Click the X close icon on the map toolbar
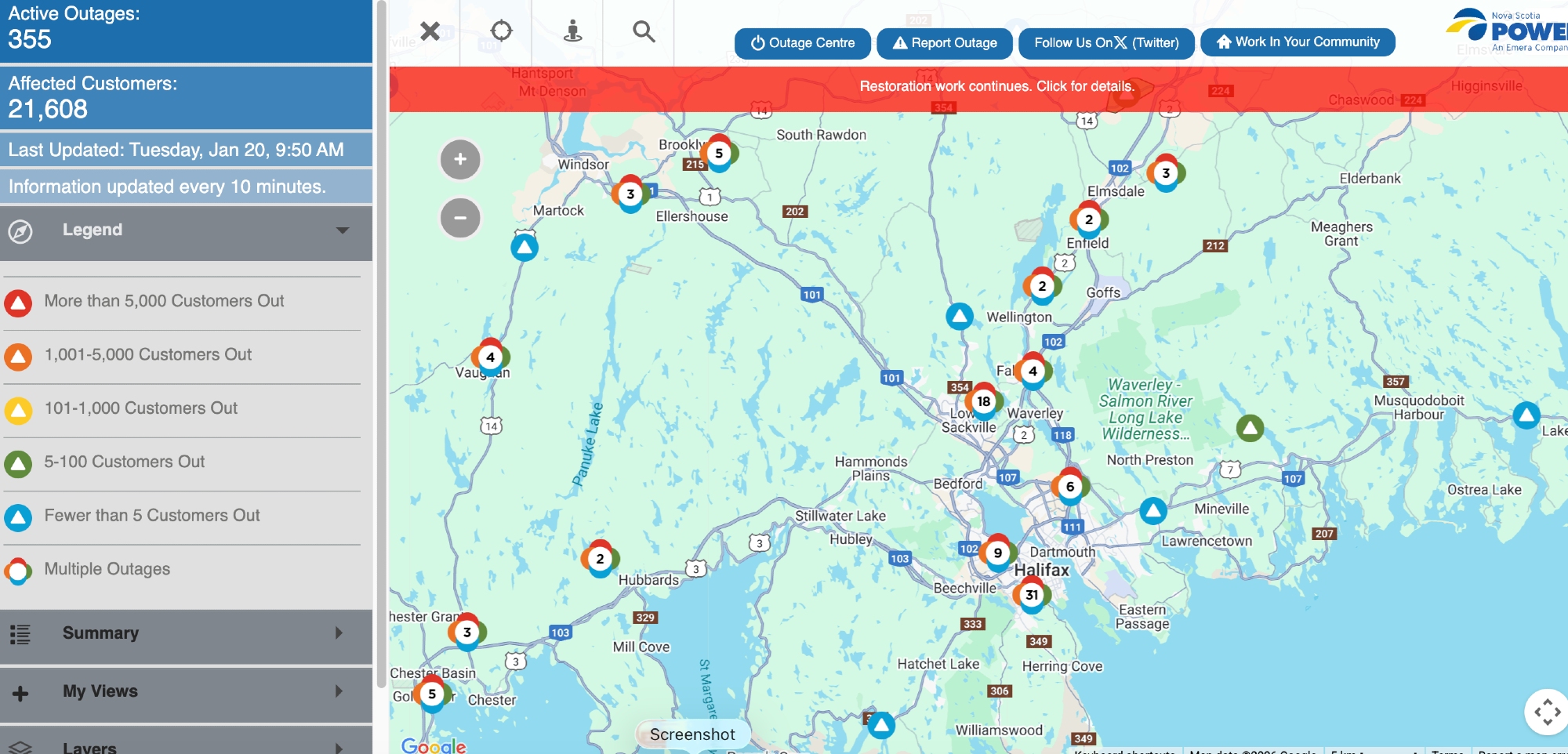 click(x=430, y=31)
